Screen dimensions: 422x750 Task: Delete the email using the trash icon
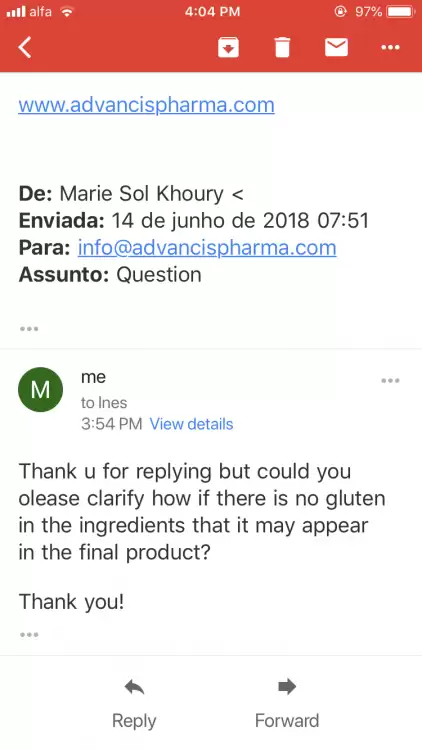(282, 47)
